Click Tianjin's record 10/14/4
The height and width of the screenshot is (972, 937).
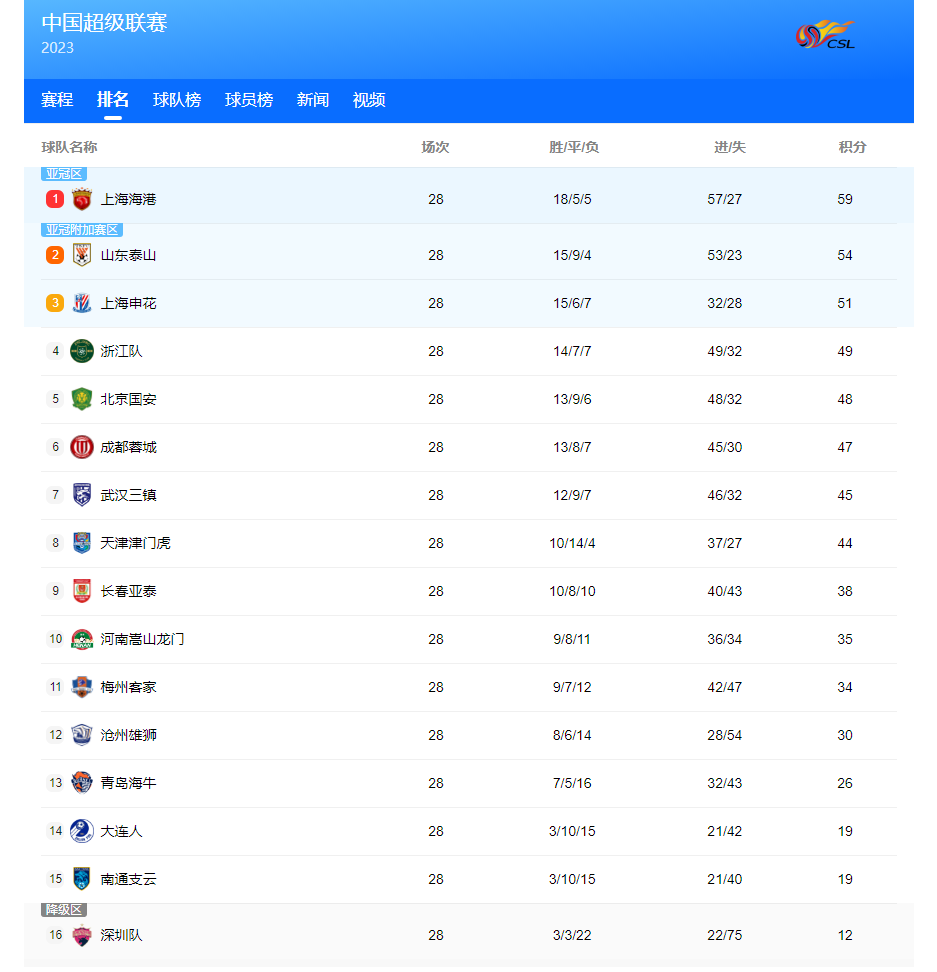(573, 543)
